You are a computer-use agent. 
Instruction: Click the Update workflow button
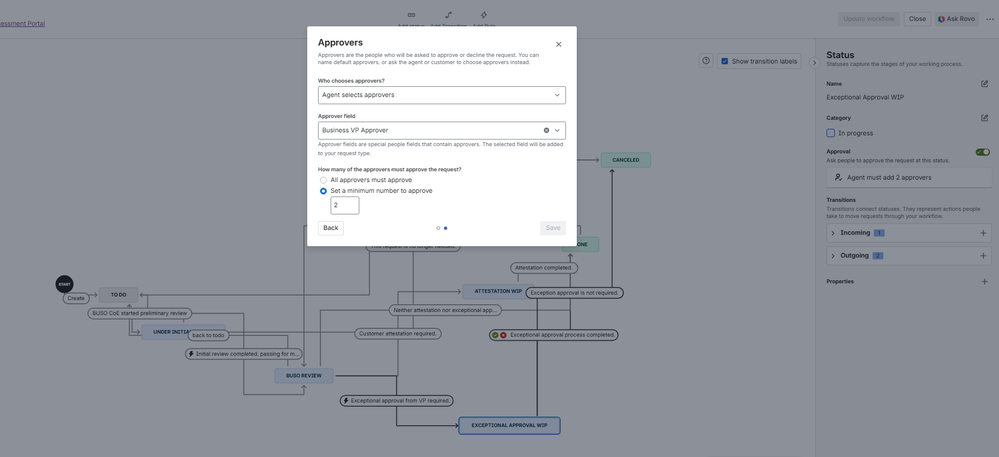pos(868,19)
